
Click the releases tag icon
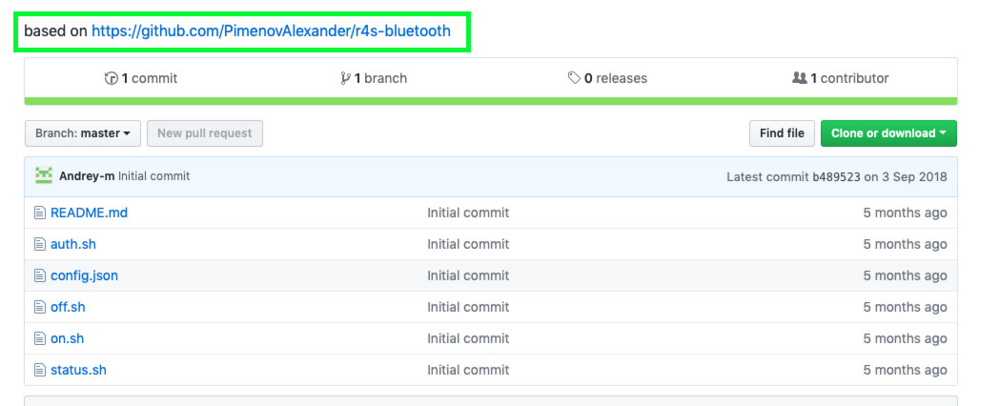point(574,78)
